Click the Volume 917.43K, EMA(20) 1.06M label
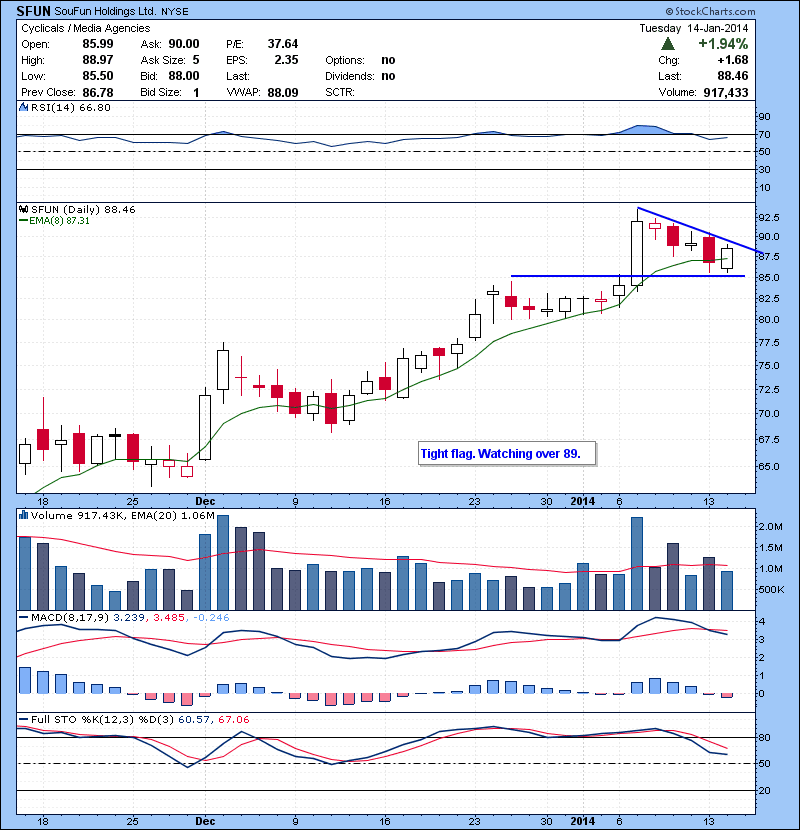 (123, 516)
